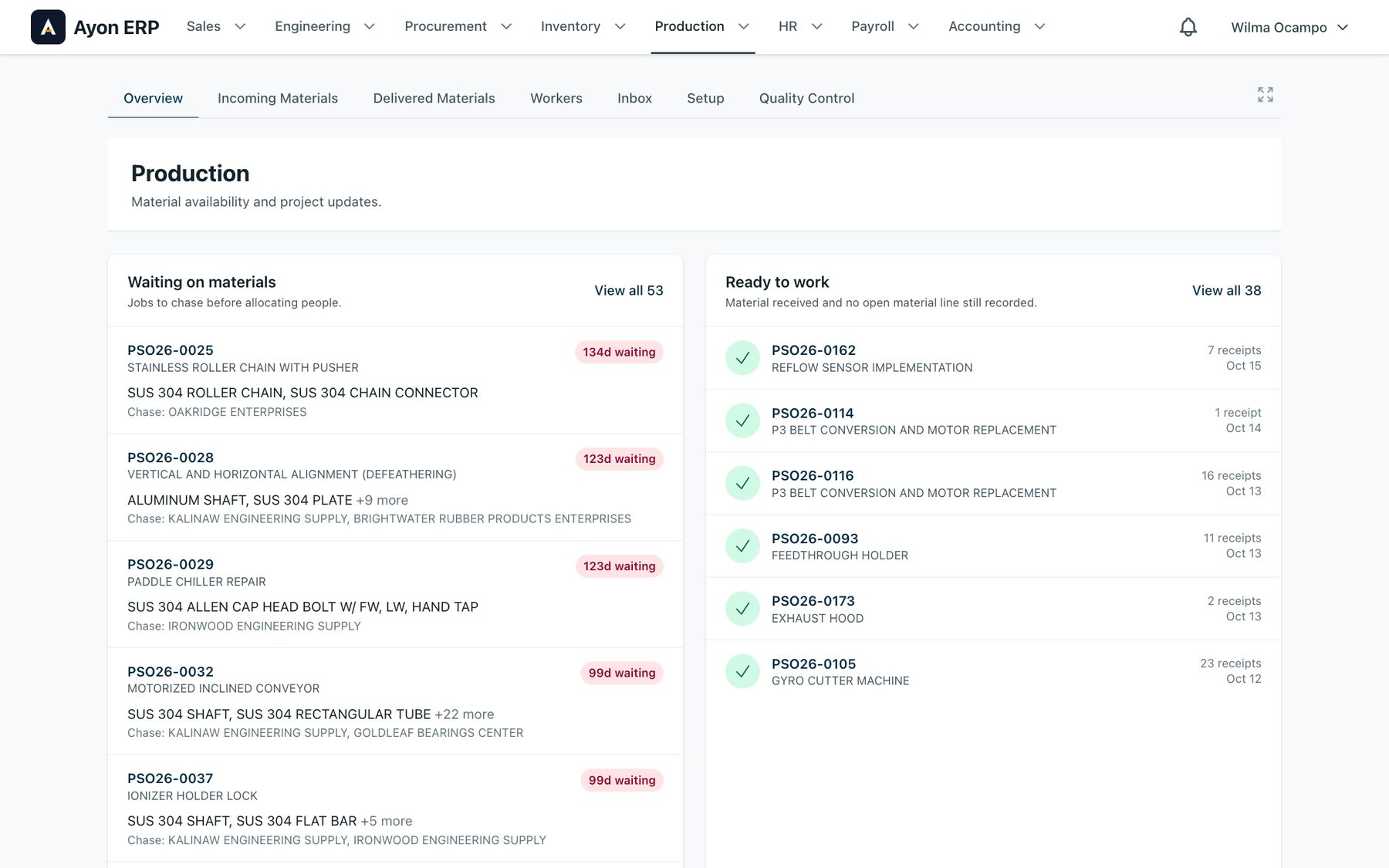Image resolution: width=1389 pixels, height=868 pixels.
Task: Open PSO26-0173 exhaust hood
Action: pyautogui.click(x=993, y=609)
